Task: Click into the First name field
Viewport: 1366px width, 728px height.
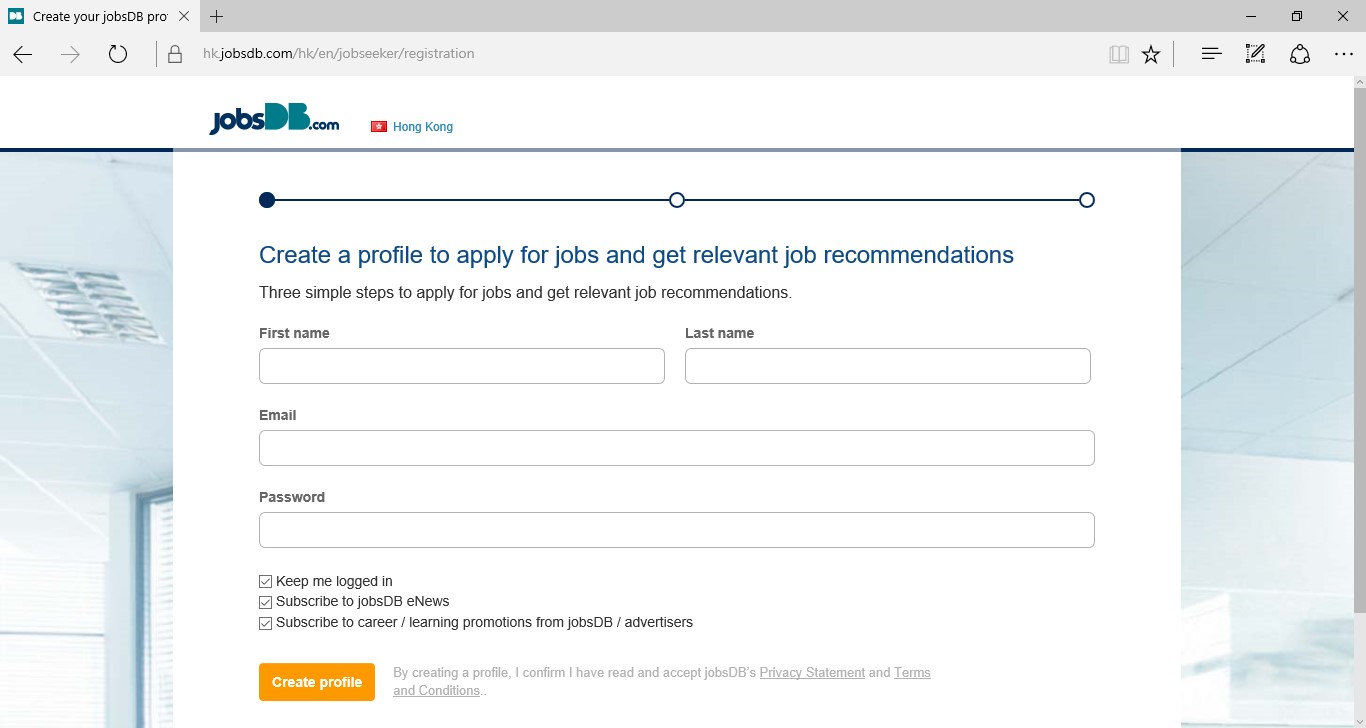Action: pos(461,366)
